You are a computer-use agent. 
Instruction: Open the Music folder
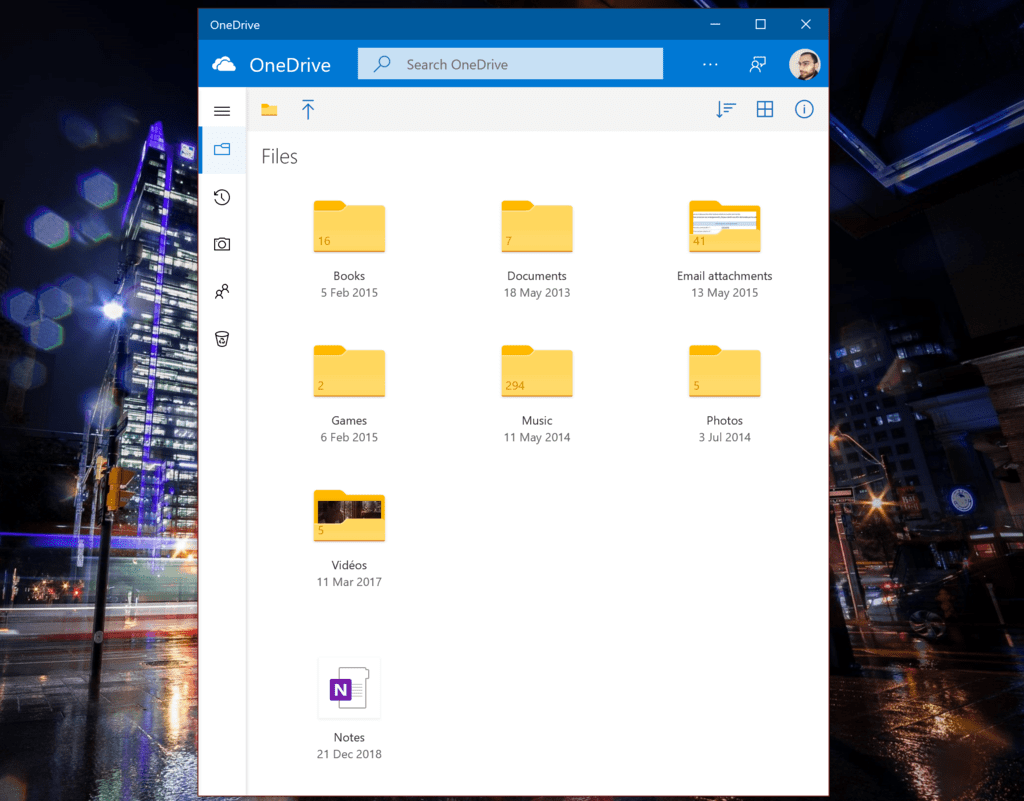[x=537, y=371]
